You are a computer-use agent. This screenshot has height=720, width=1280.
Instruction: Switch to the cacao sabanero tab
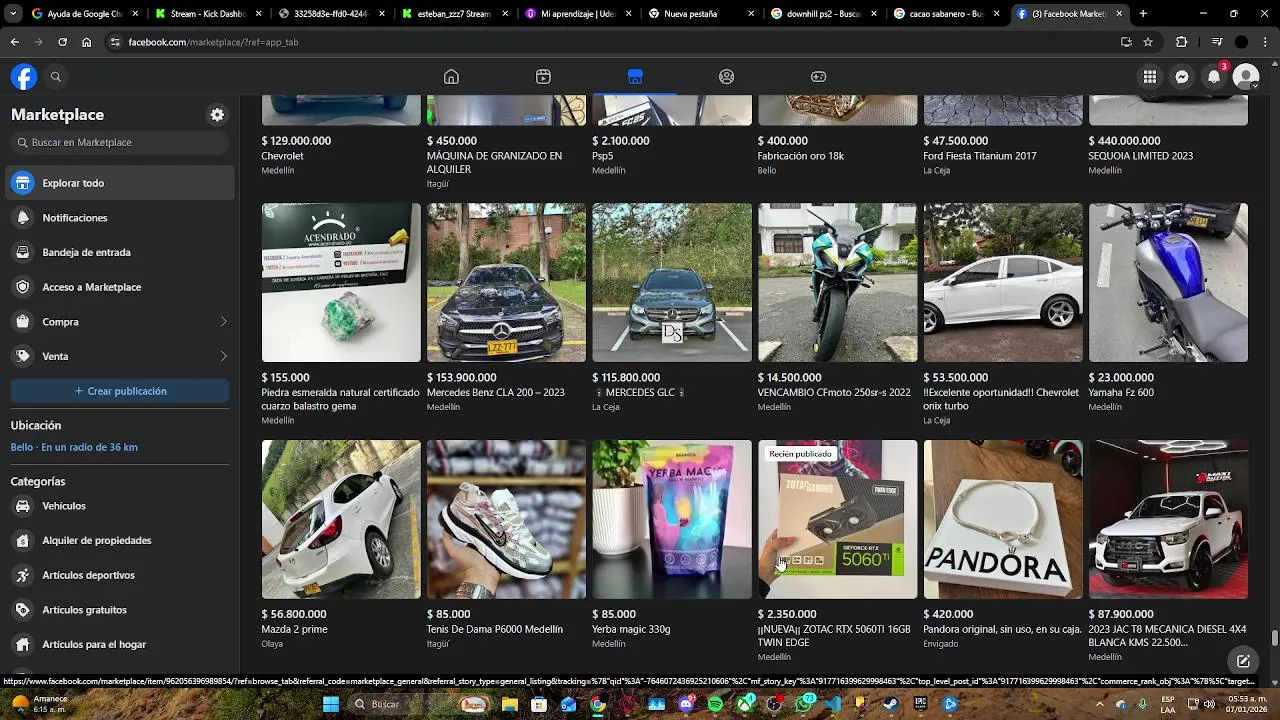946,14
